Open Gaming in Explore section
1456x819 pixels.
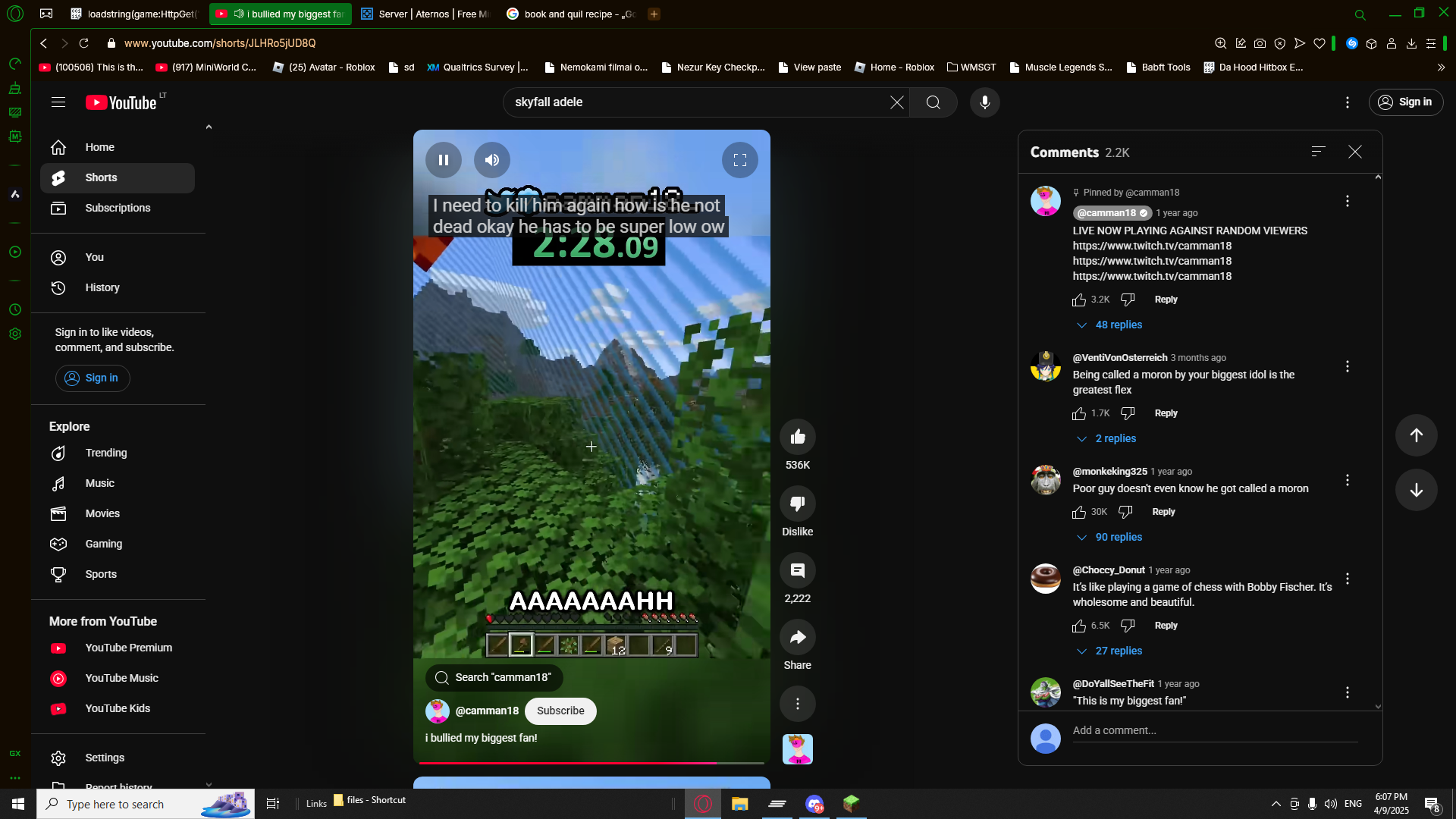coord(118,544)
